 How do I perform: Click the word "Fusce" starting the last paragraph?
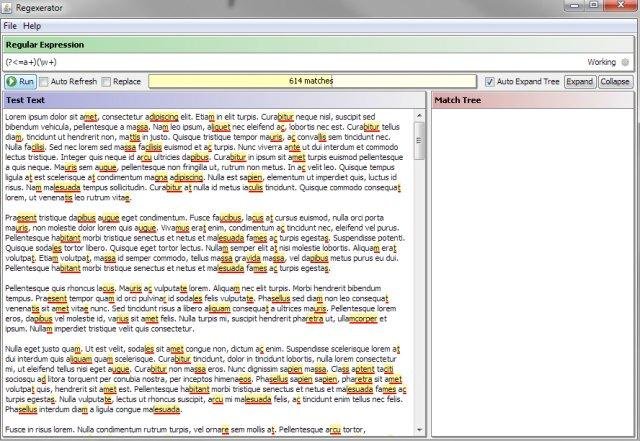coord(16,430)
